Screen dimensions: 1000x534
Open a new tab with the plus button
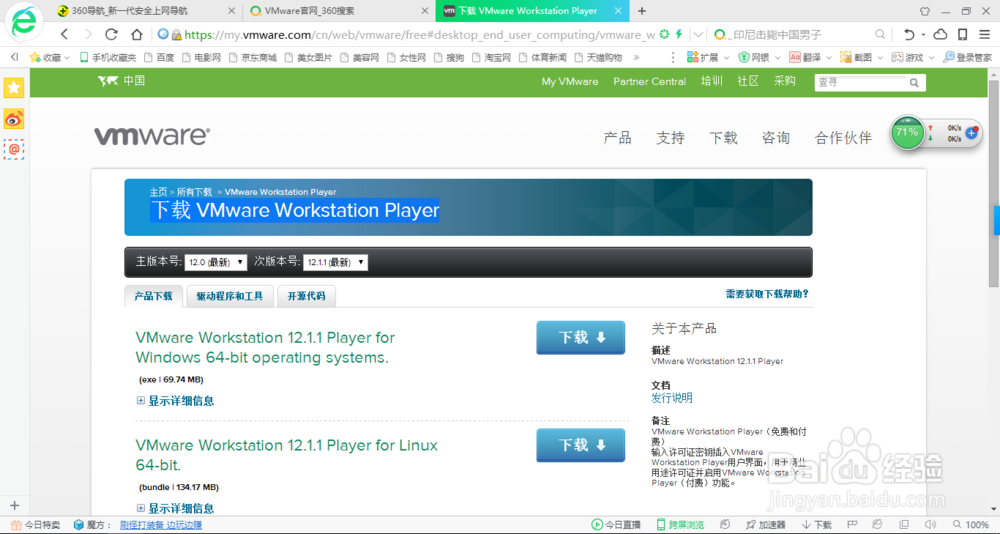tap(642, 11)
